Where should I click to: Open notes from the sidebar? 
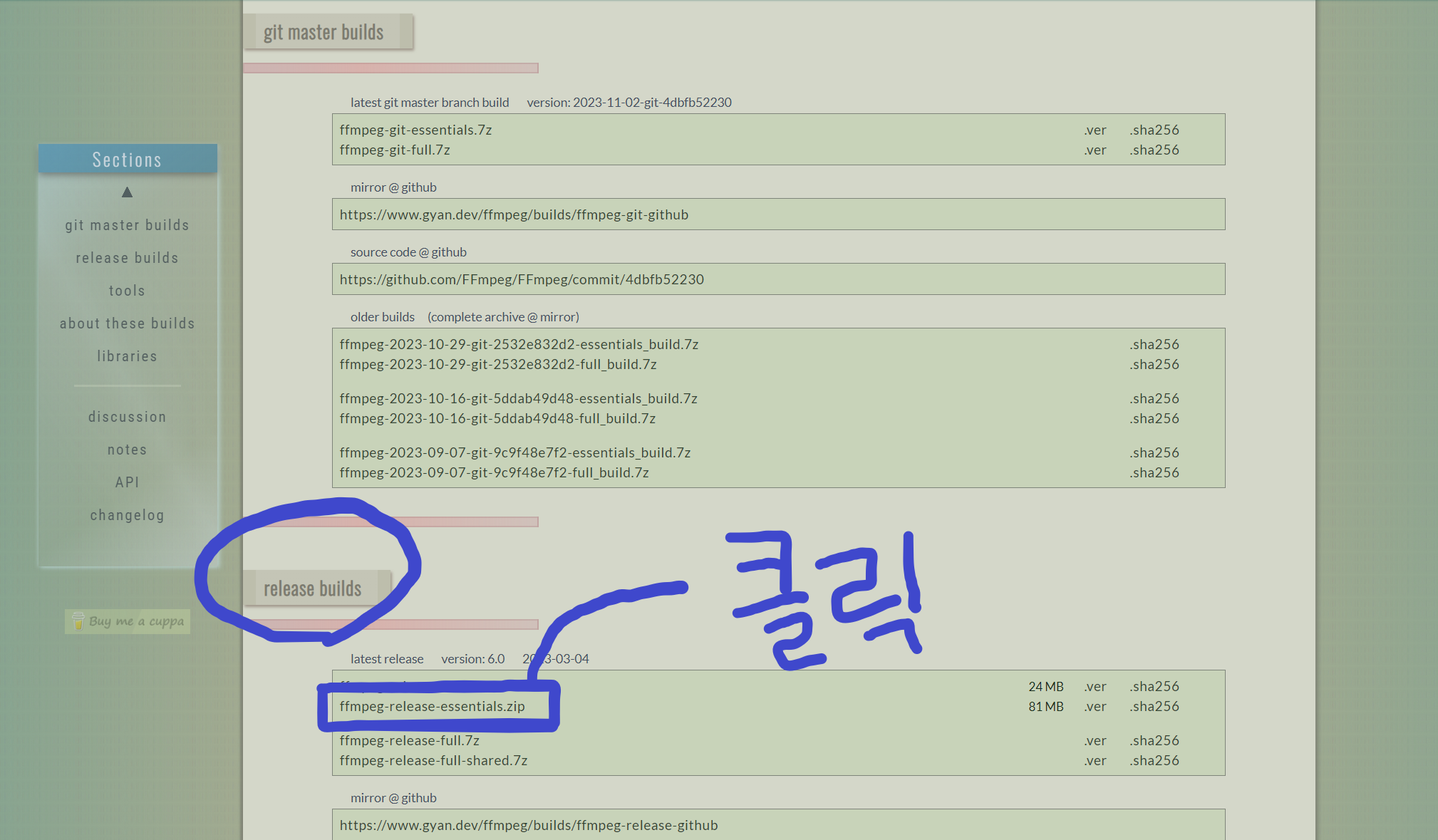(128, 450)
